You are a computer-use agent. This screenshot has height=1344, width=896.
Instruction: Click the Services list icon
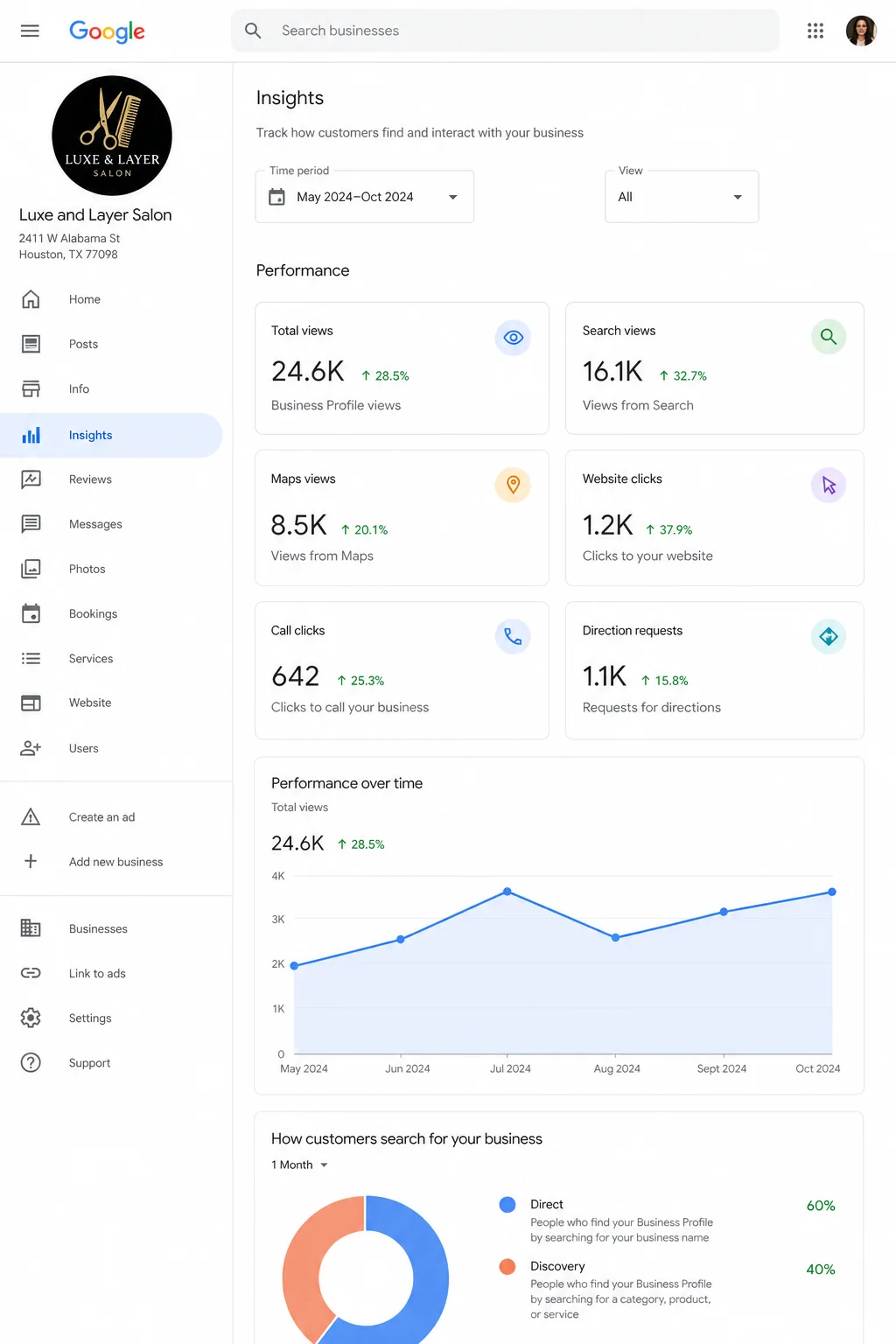click(x=31, y=658)
